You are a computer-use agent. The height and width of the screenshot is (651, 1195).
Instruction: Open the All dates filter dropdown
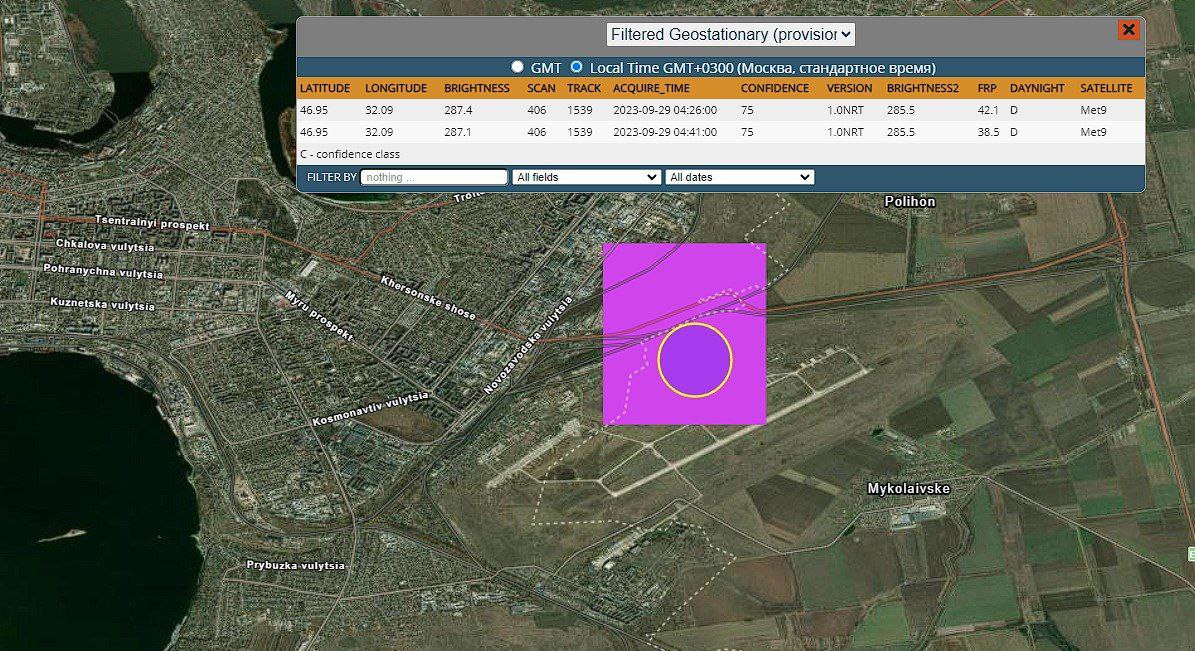(x=739, y=177)
